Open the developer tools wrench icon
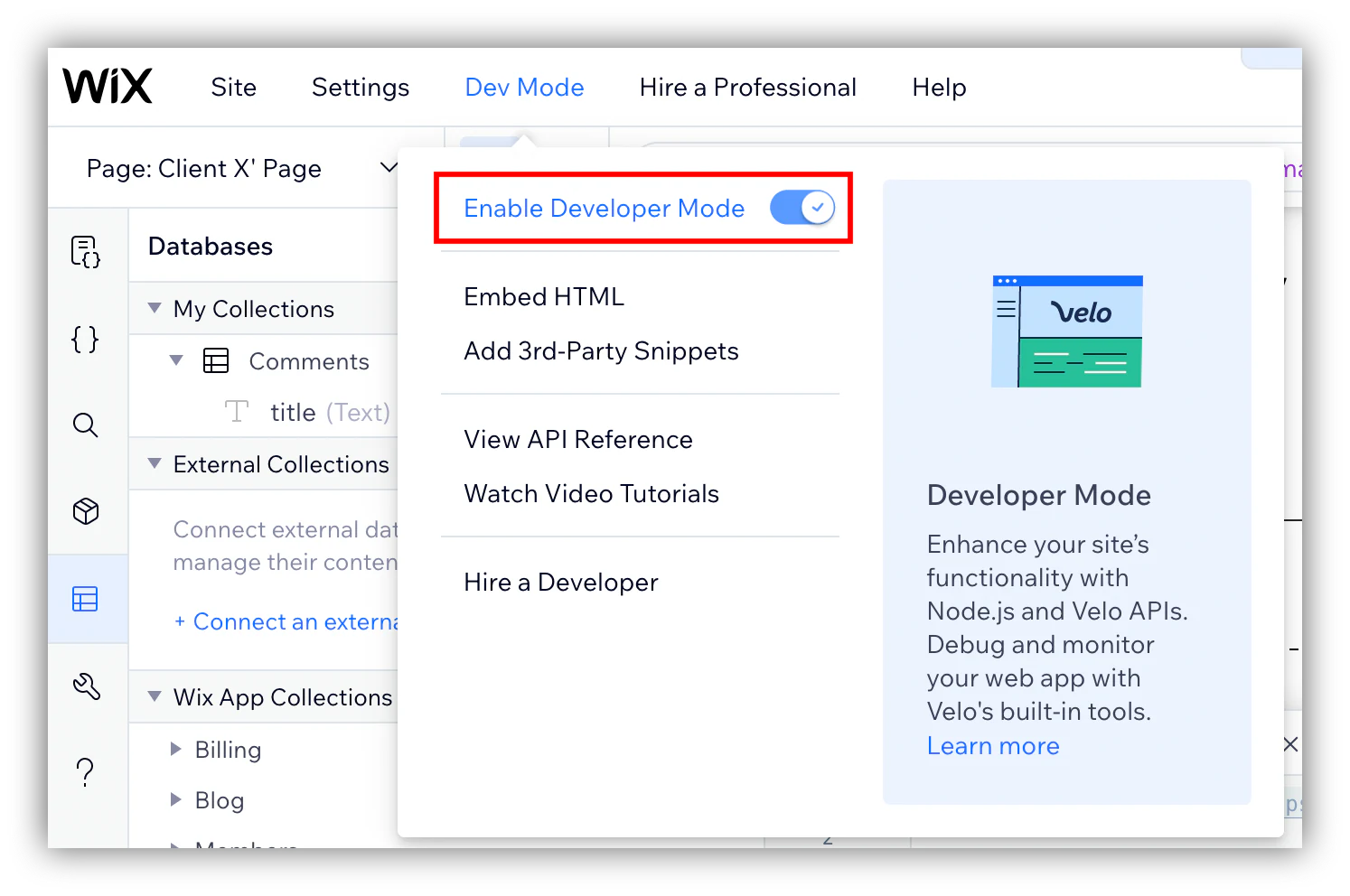The image size is (1350, 896). tap(87, 686)
